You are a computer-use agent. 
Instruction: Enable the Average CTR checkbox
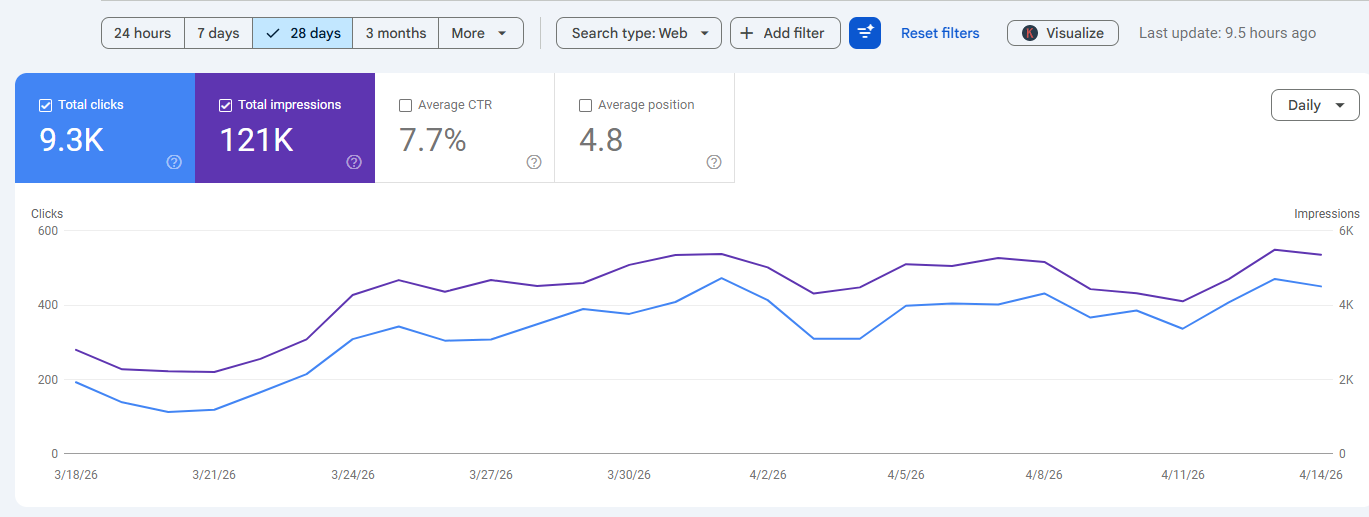(405, 105)
